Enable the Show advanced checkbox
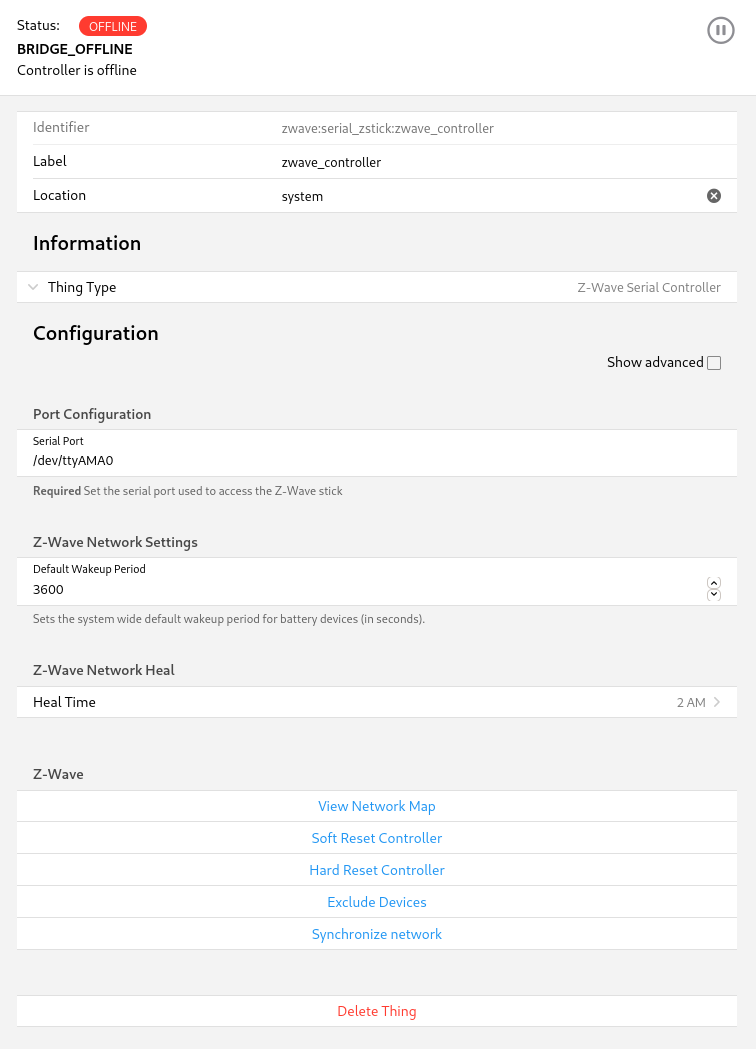The width and height of the screenshot is (756, 1049). coord(714,363)
